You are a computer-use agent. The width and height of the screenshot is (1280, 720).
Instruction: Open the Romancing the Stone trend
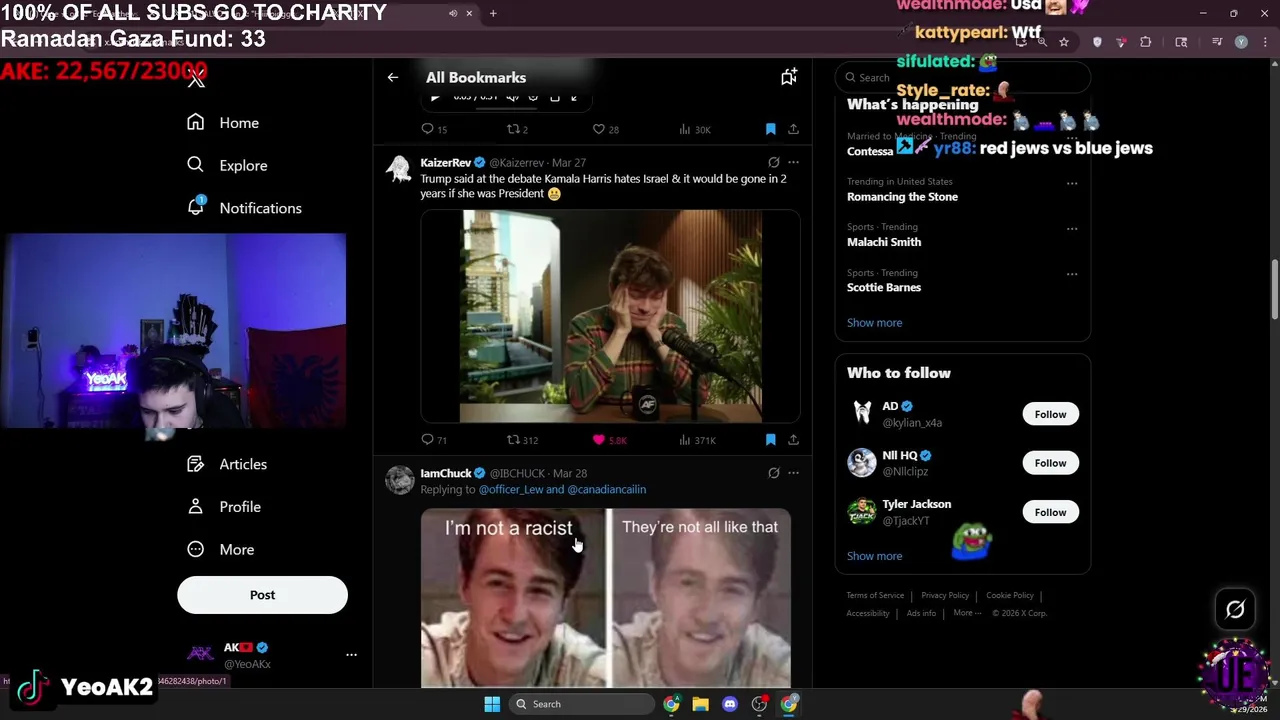point(902,196)
